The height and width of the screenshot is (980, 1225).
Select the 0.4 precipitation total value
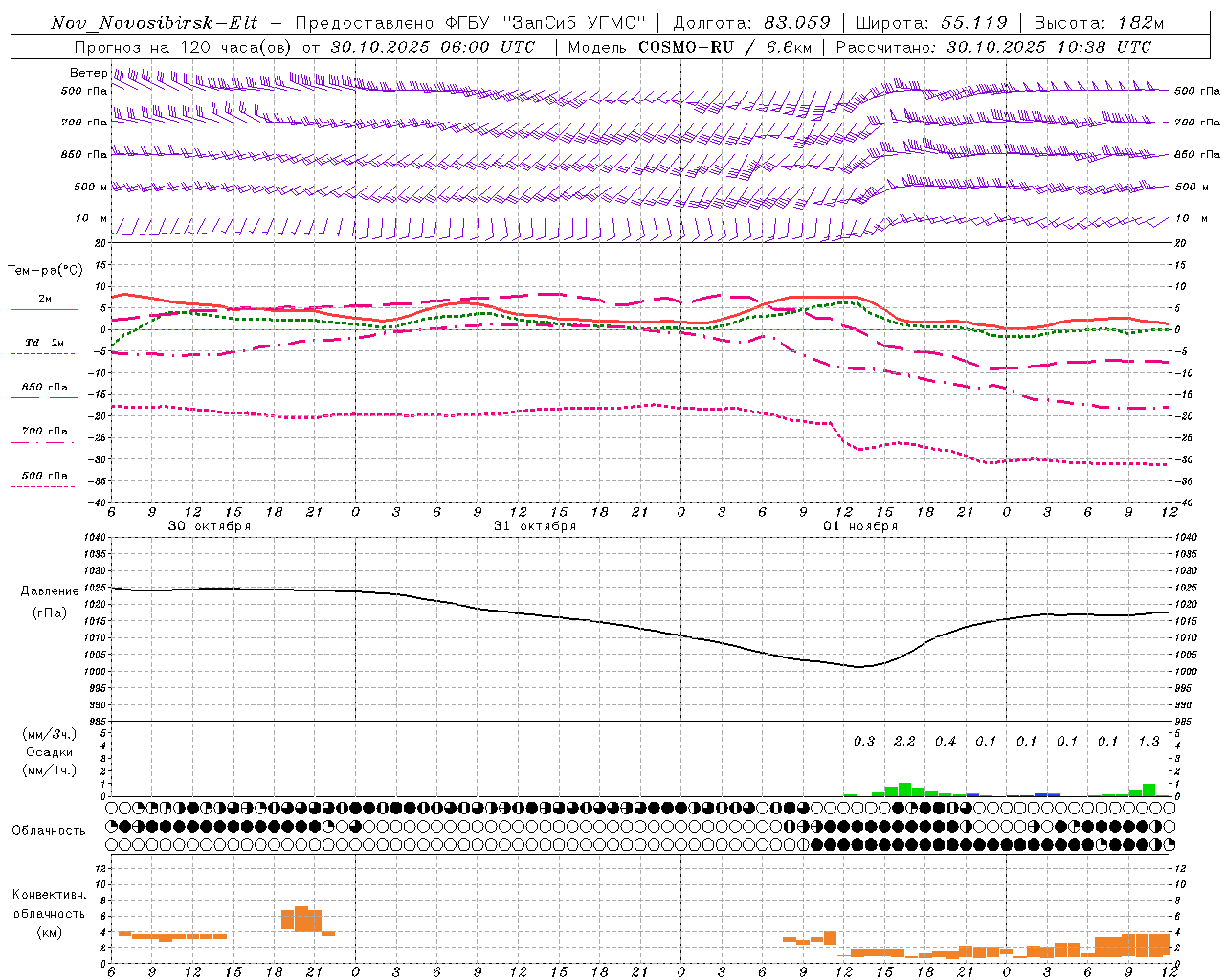[945, 742]
